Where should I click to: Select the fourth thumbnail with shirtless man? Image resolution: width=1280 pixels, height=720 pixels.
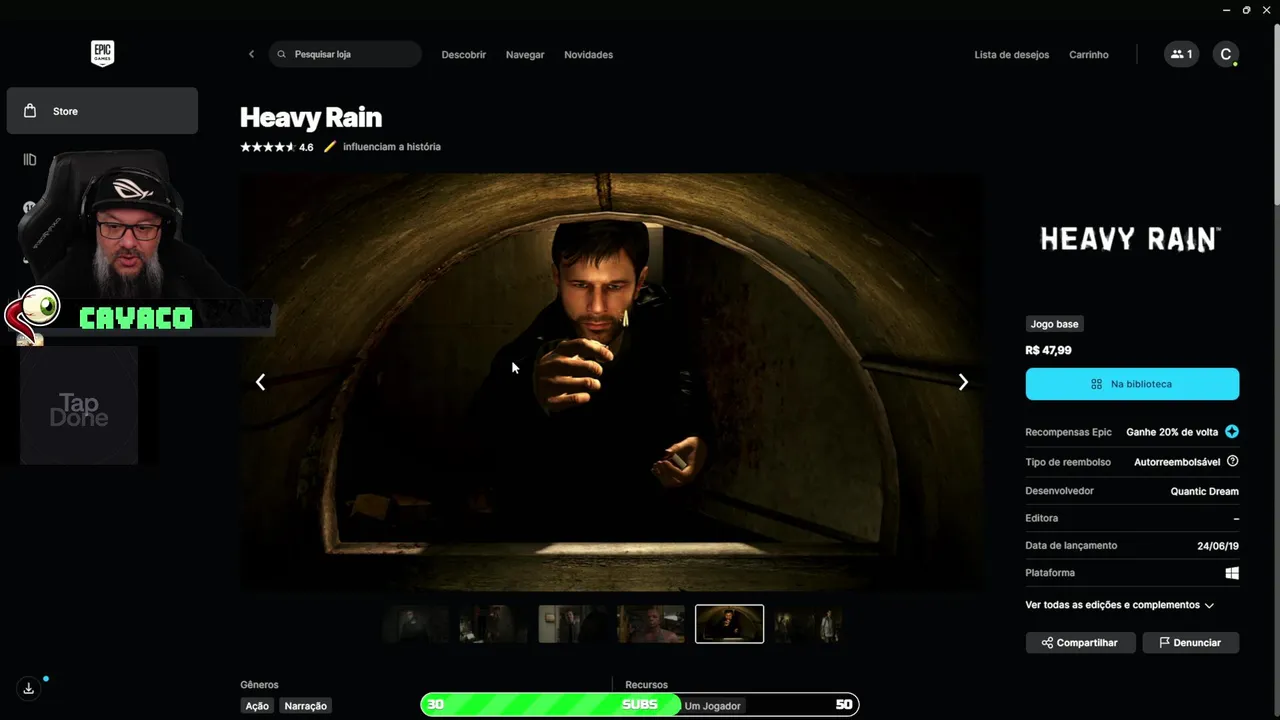(651, 624)
